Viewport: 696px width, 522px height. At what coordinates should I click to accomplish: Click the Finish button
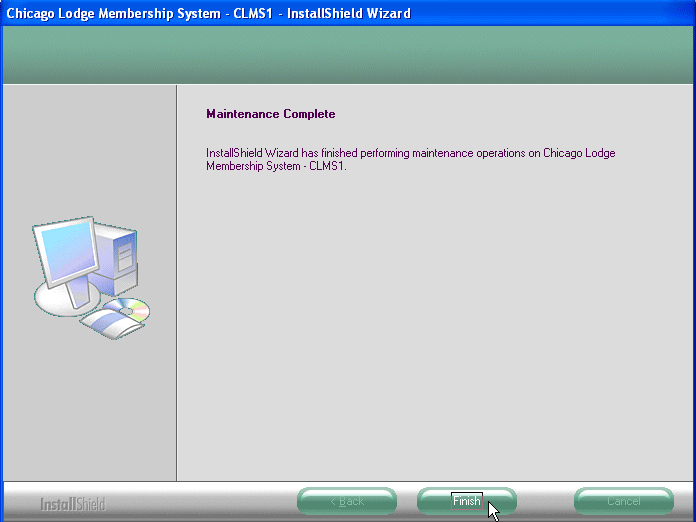(x=466, y=501)
